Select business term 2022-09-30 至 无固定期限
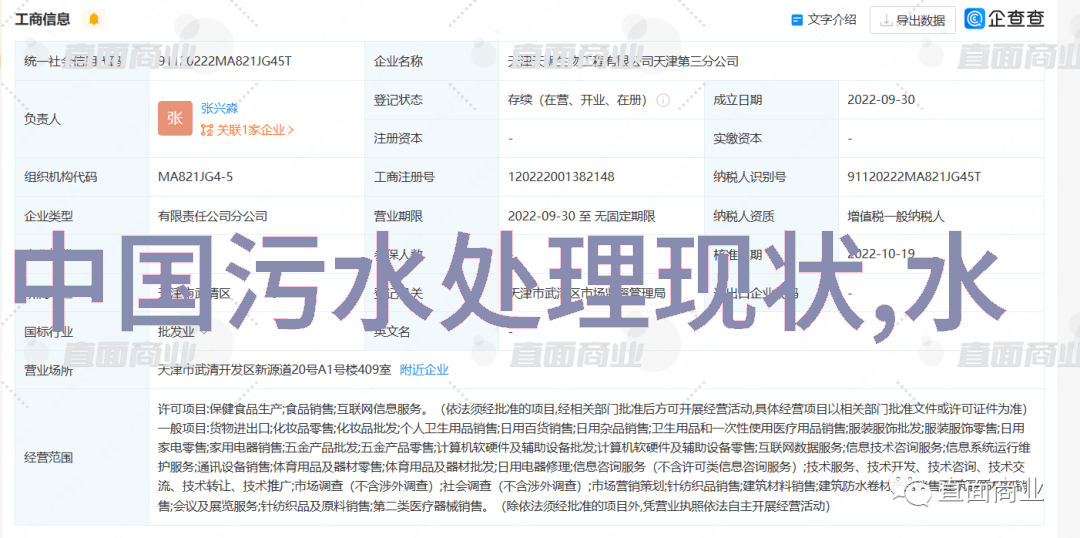This screenshot has width=1080, height=538. pyautogui.click(x=581, y=216)
